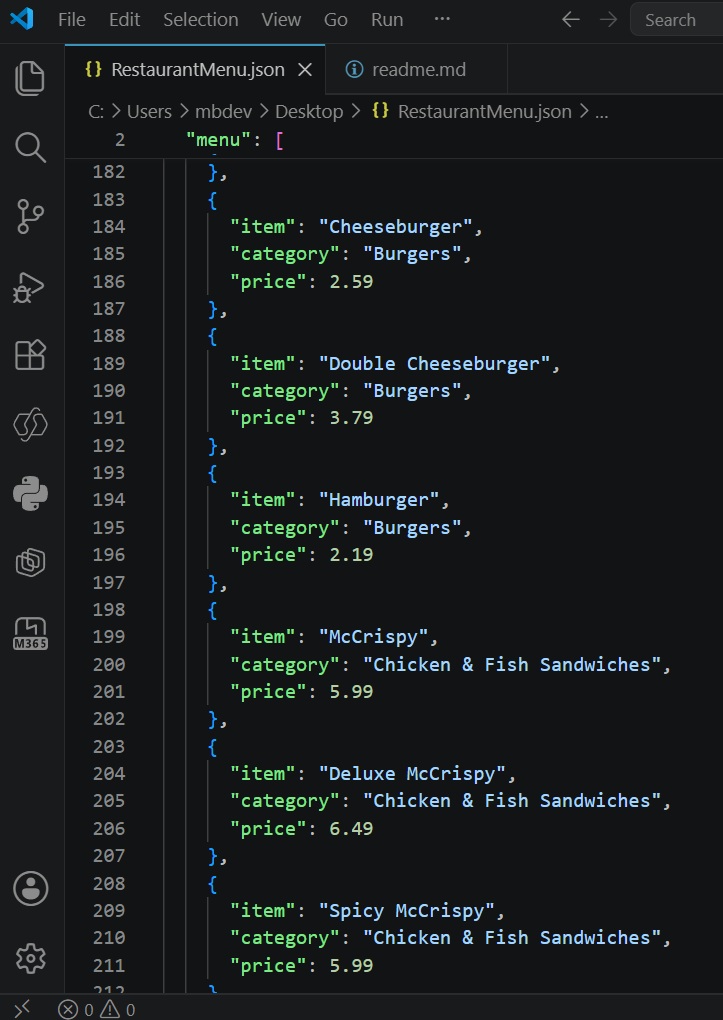This screenshot has height=1020, width=723.
Task: Click the Search command center box
Action: tap(677, 20)
